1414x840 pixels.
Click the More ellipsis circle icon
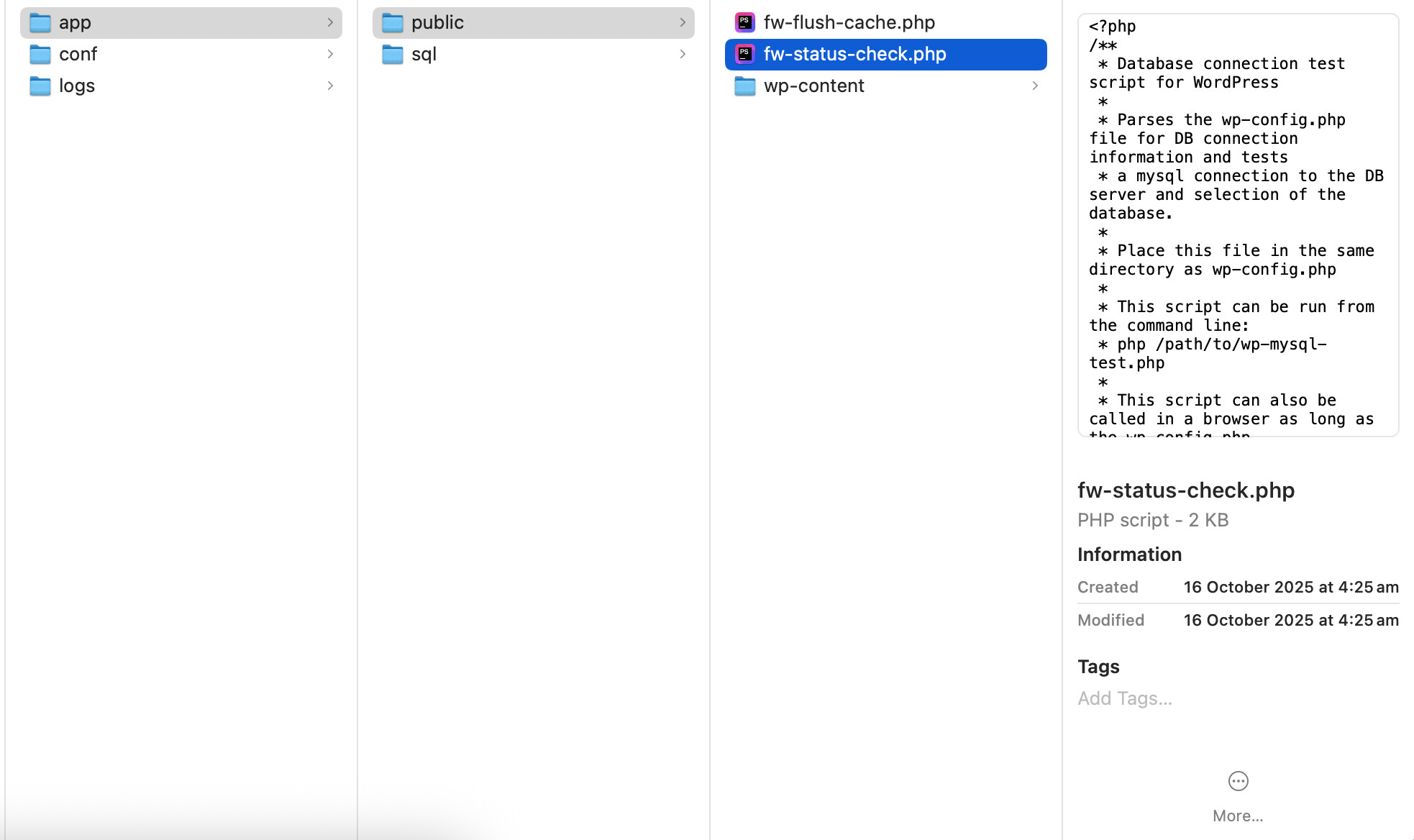[x=1238, y=781]
